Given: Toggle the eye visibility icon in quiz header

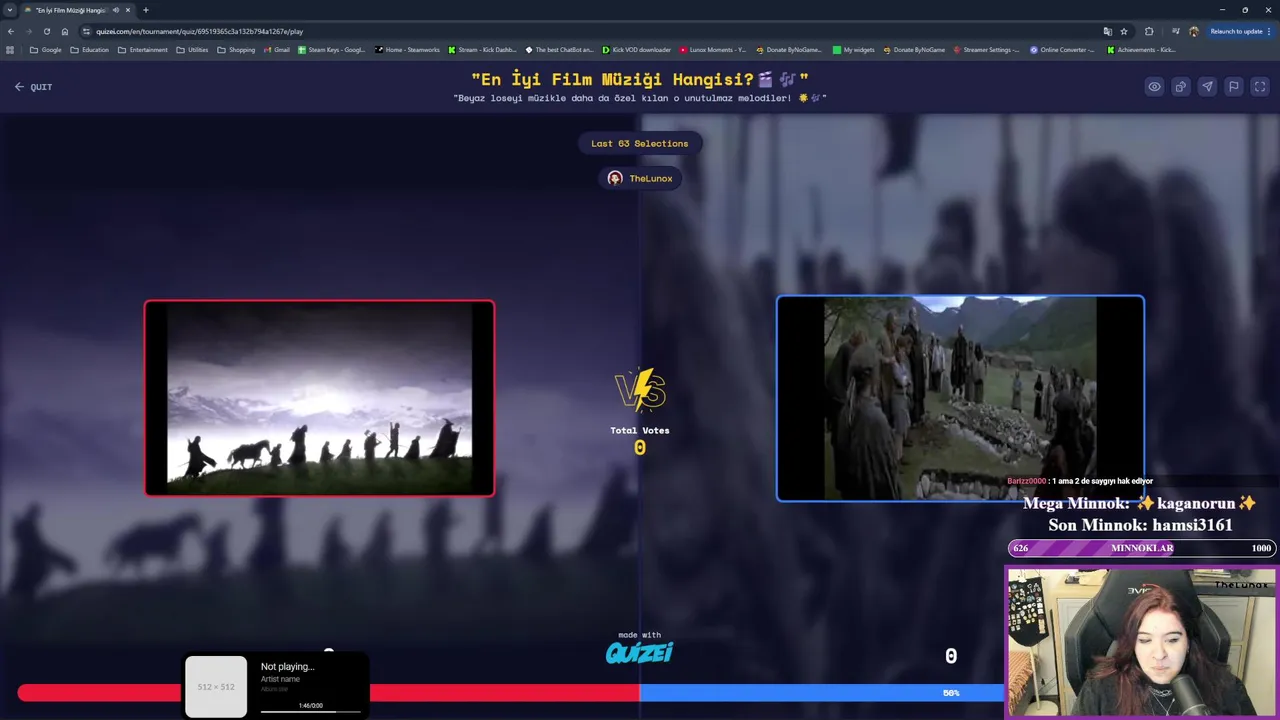Looking at the screenshot, I should click(1154, 87).
